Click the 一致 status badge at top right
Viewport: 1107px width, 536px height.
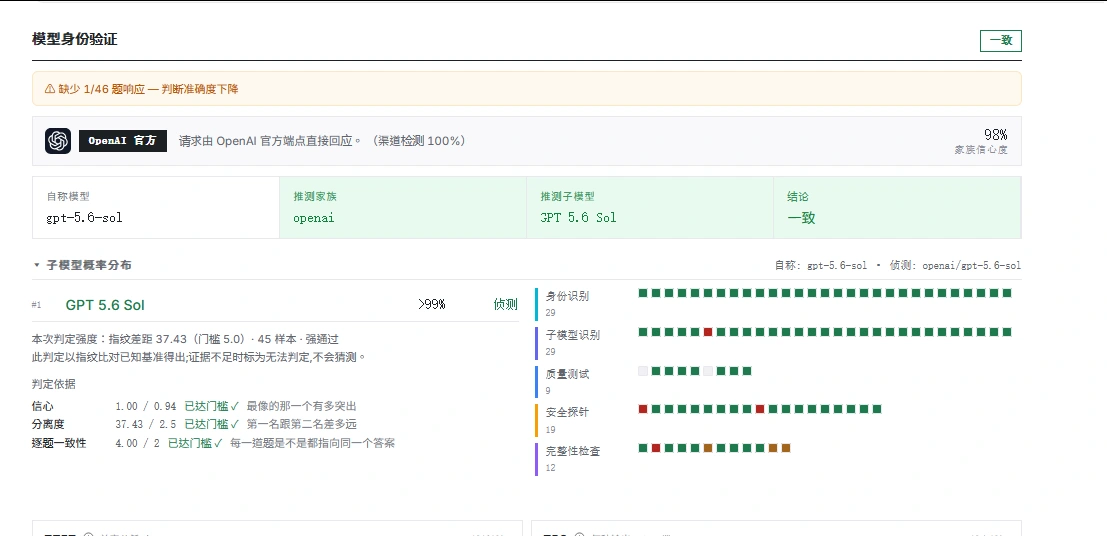click(x=1000, y=40)
